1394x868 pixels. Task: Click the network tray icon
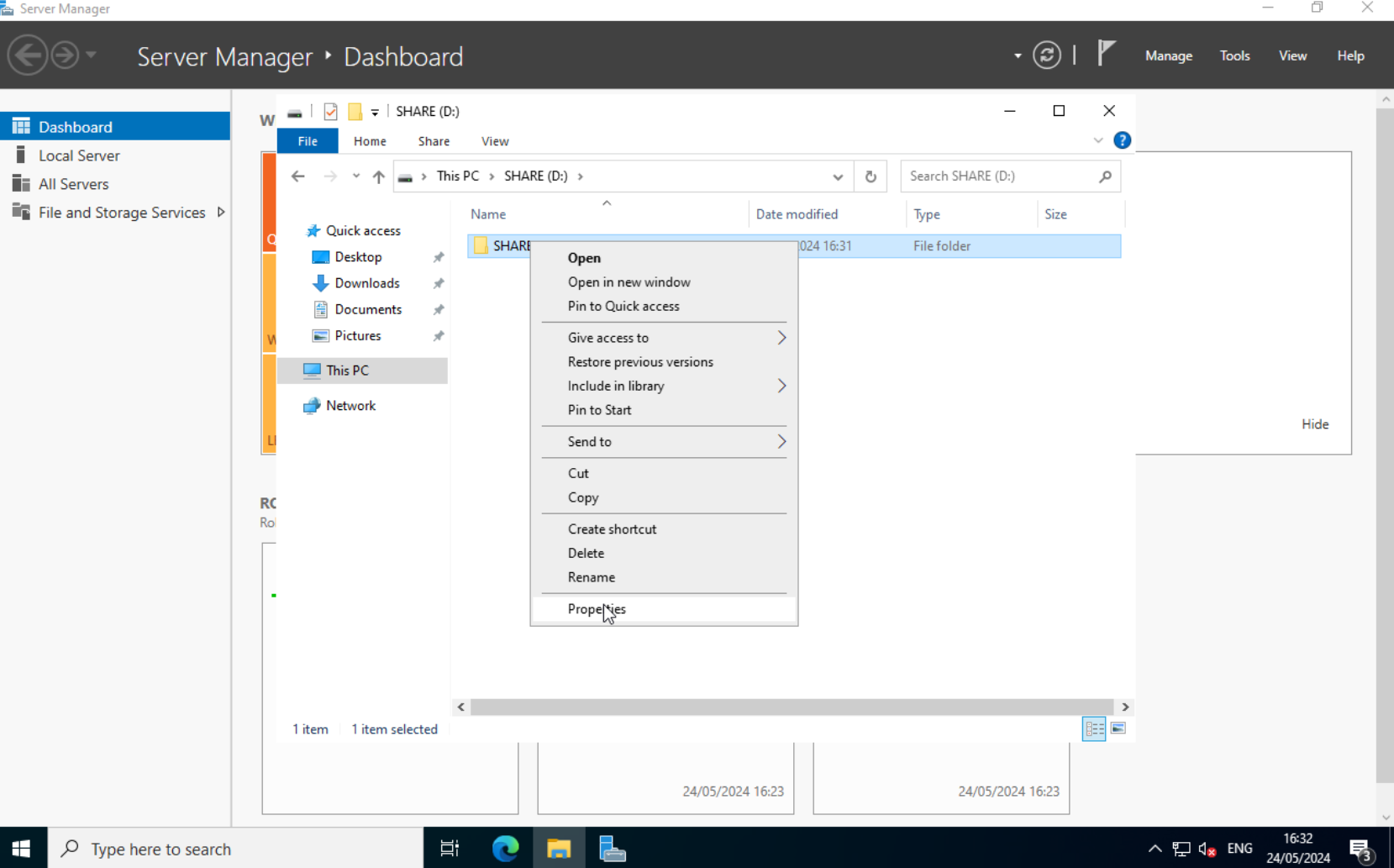tap(1181, 849)
